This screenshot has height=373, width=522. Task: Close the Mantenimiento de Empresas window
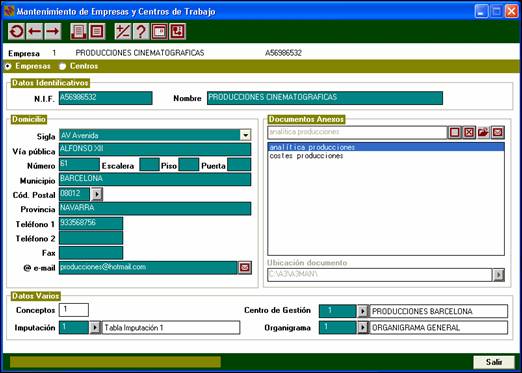tap(512, 11)
